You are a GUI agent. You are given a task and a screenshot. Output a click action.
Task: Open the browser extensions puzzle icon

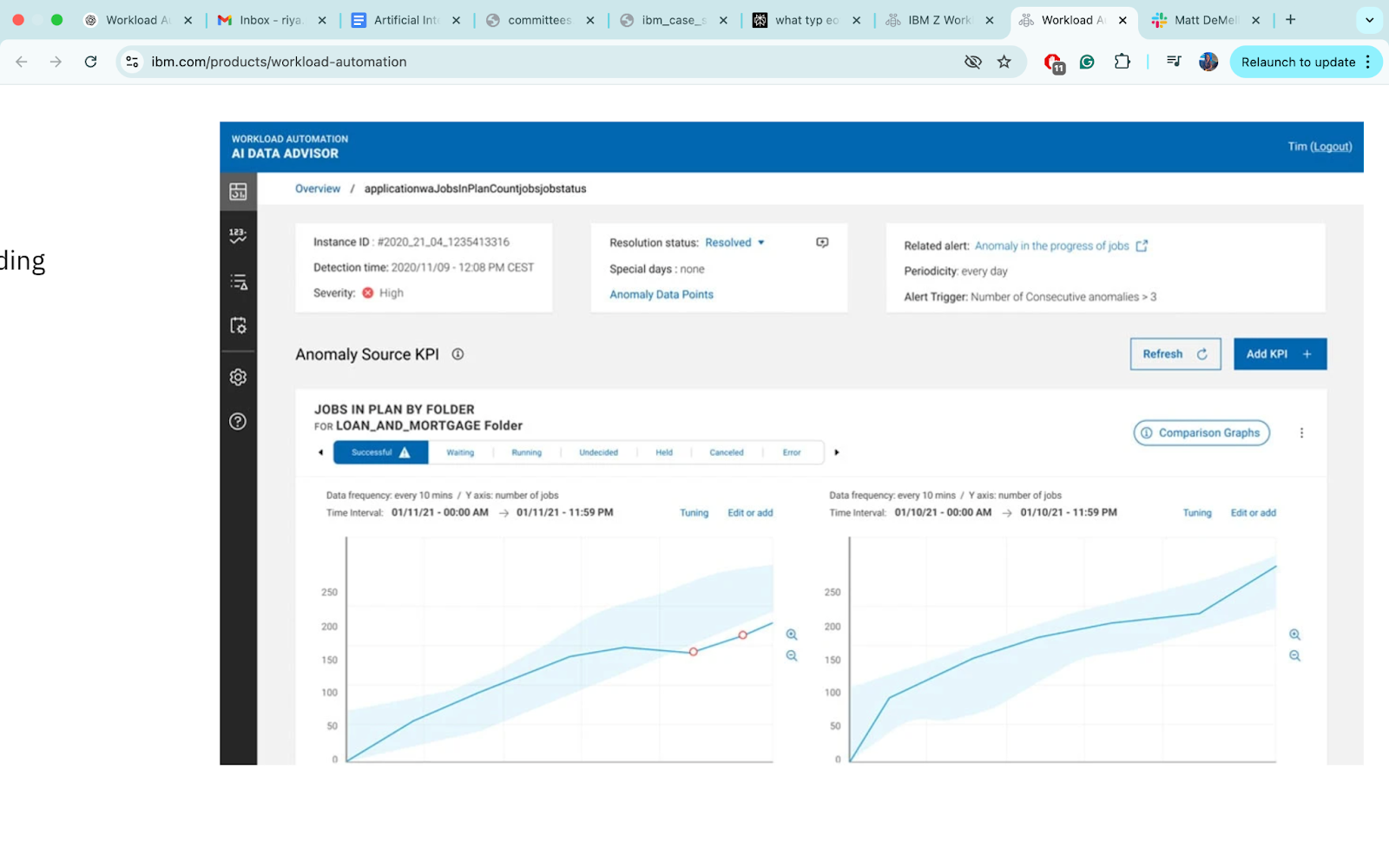pyautogui.click(x=1122, y=62)
